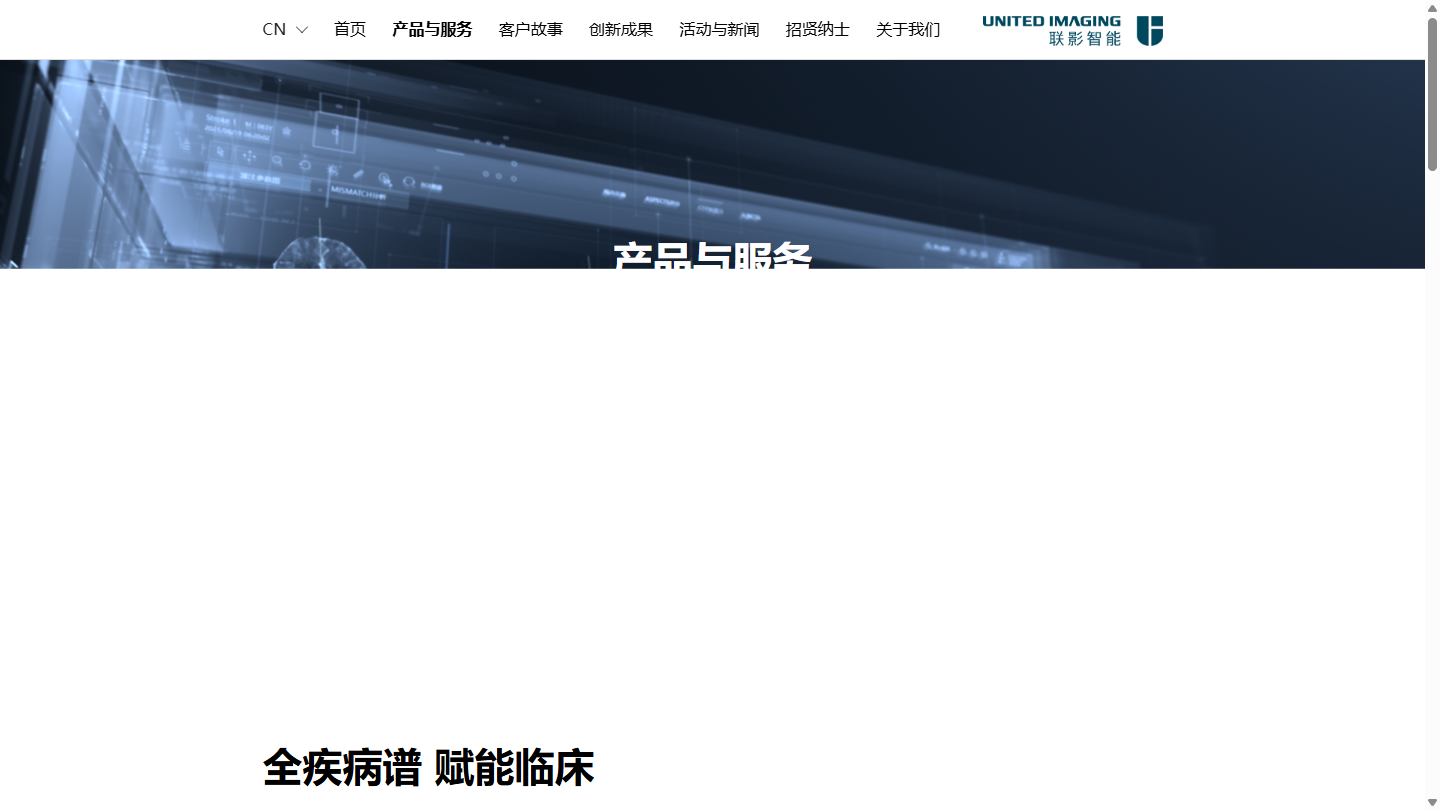Open 客户故事 in the navigation bar

531,30
